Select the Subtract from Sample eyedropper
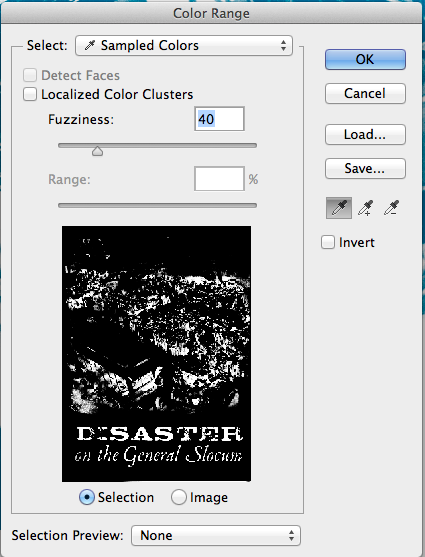 pyautogui.click(x=392, y=208)
